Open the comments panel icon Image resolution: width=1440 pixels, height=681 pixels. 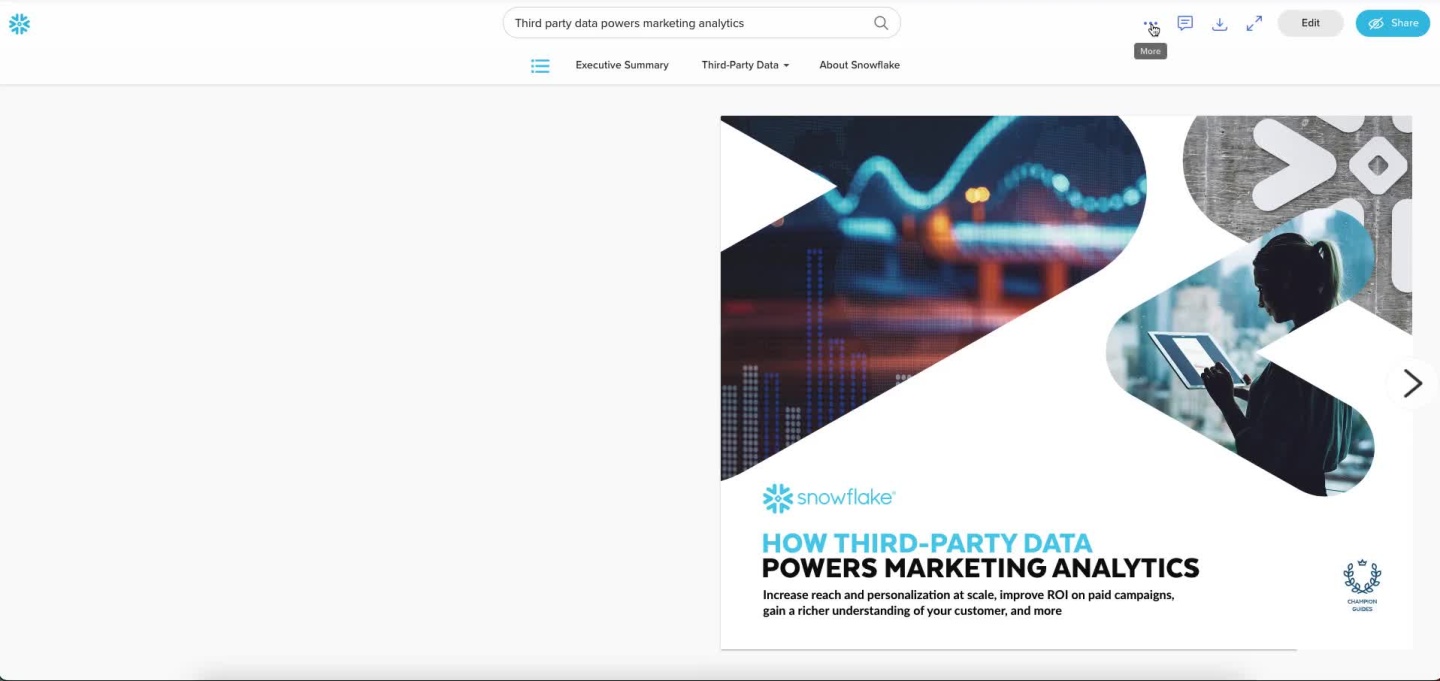tap(1185, 23)
